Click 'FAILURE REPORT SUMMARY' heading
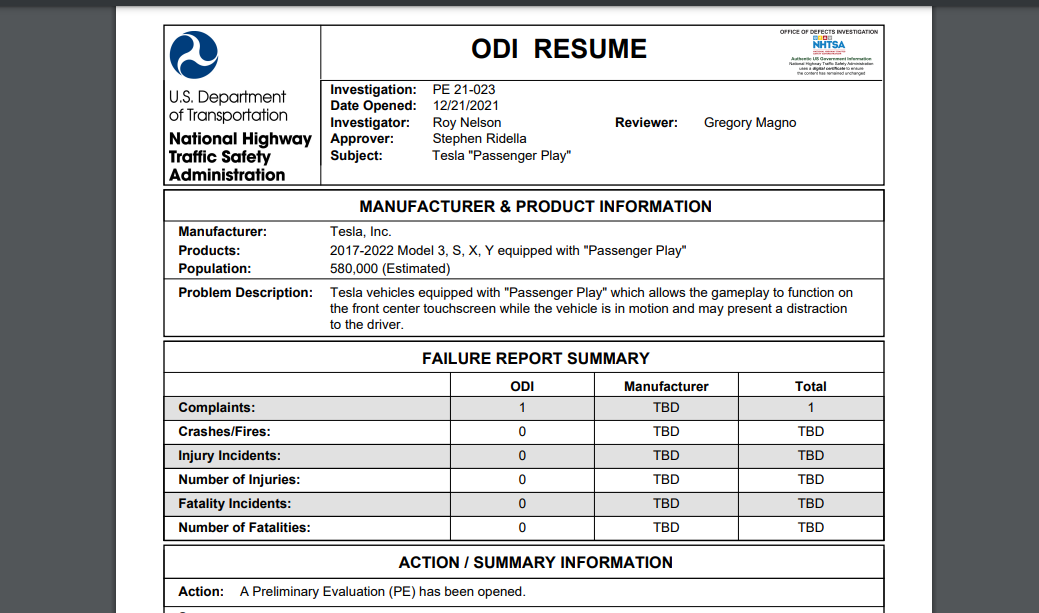The height and width of the screenshot is (613, 1039). (535, 359)
